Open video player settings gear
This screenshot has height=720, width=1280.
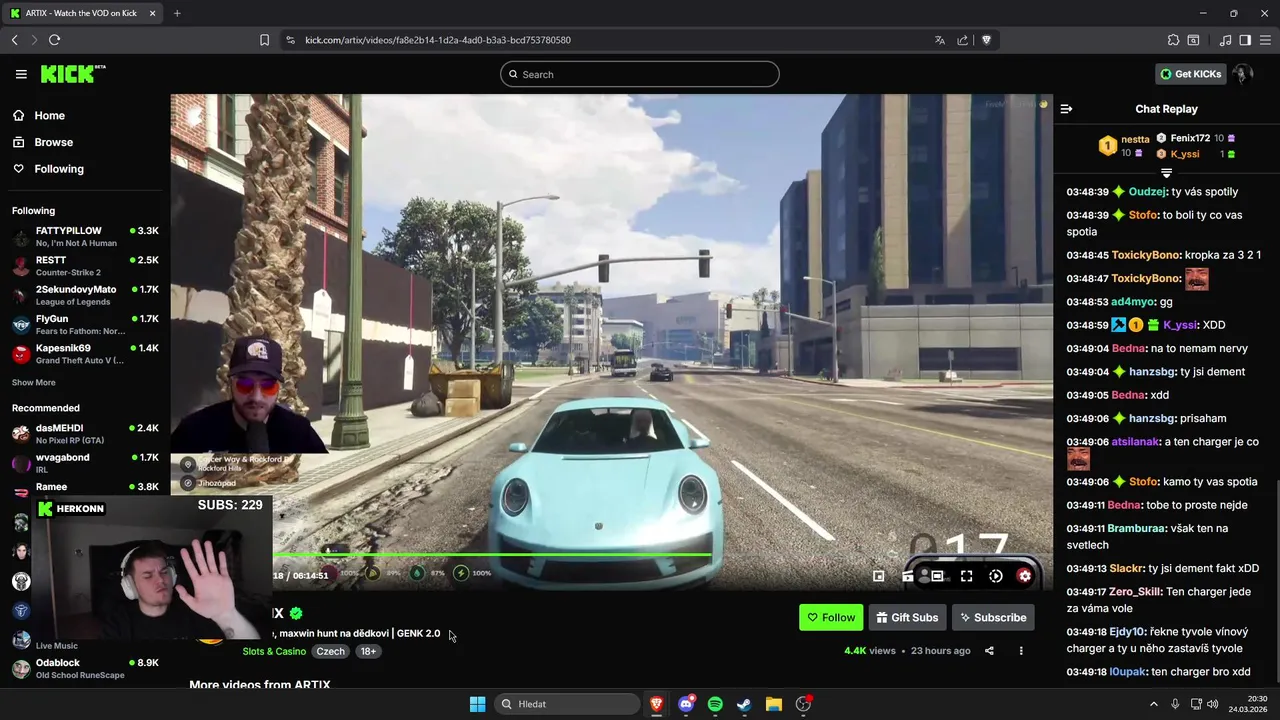[1024, 576]
